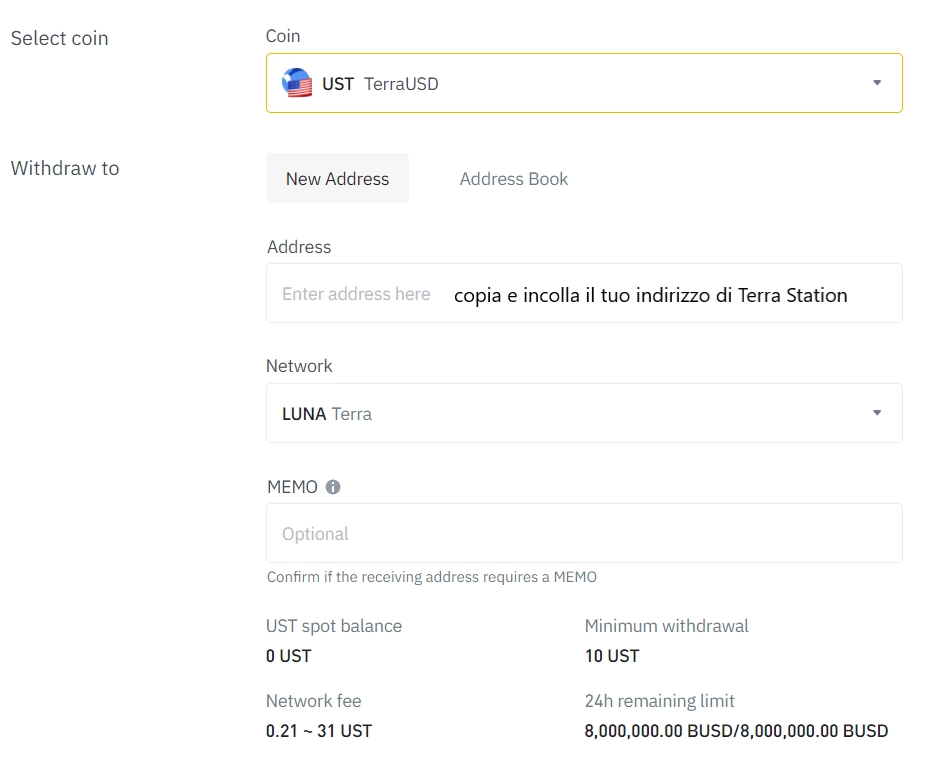Click the 'Withdraw to' section label
Screen dimensions: 936x767
point(64,168)
